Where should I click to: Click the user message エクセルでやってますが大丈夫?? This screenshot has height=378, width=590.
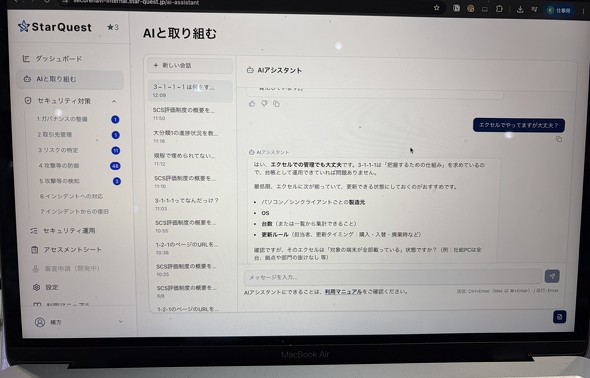point(519,125)
